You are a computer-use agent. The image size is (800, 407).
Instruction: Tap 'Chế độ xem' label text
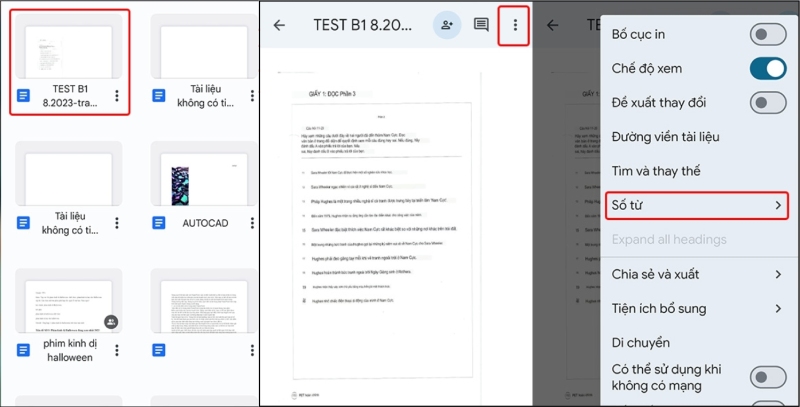pos(646,68)
